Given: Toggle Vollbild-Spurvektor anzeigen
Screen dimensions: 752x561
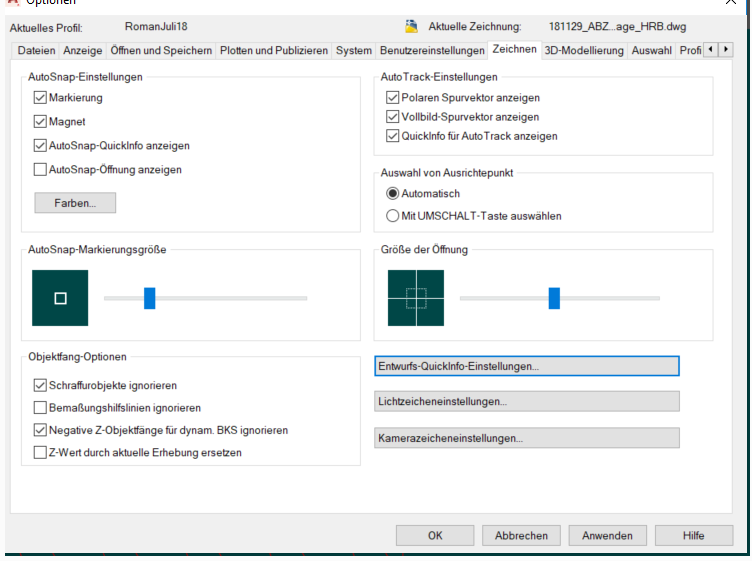Looking at the screenshot, I should coord(393,117).
